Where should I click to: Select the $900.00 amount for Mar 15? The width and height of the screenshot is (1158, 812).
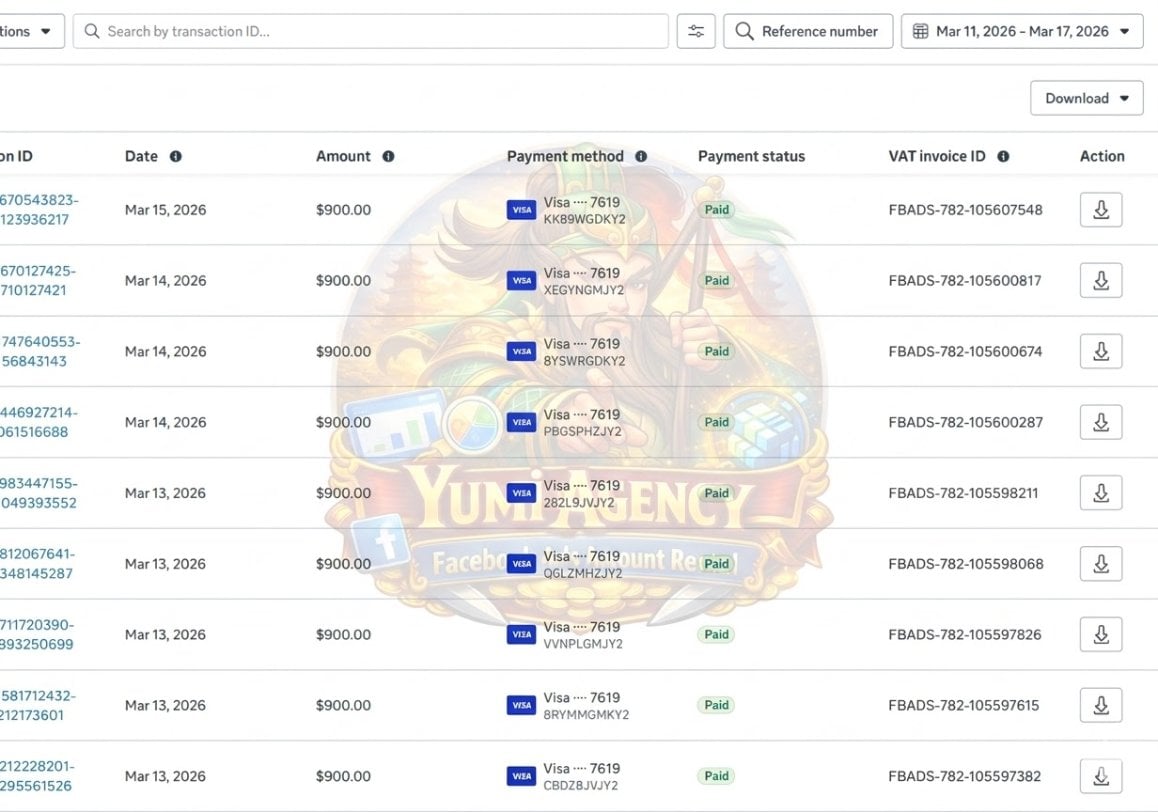pos(343,210)
